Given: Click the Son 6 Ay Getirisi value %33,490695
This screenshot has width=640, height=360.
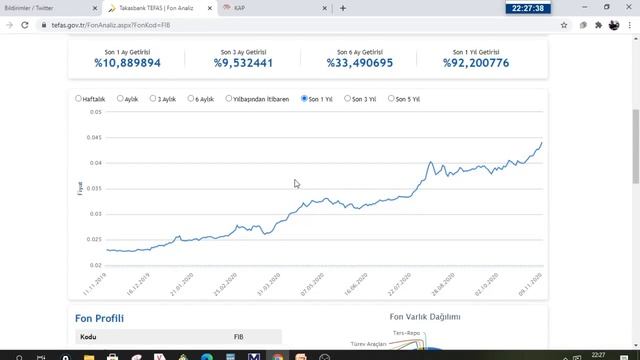Looking at the screenshot, I should click(360, 63).
